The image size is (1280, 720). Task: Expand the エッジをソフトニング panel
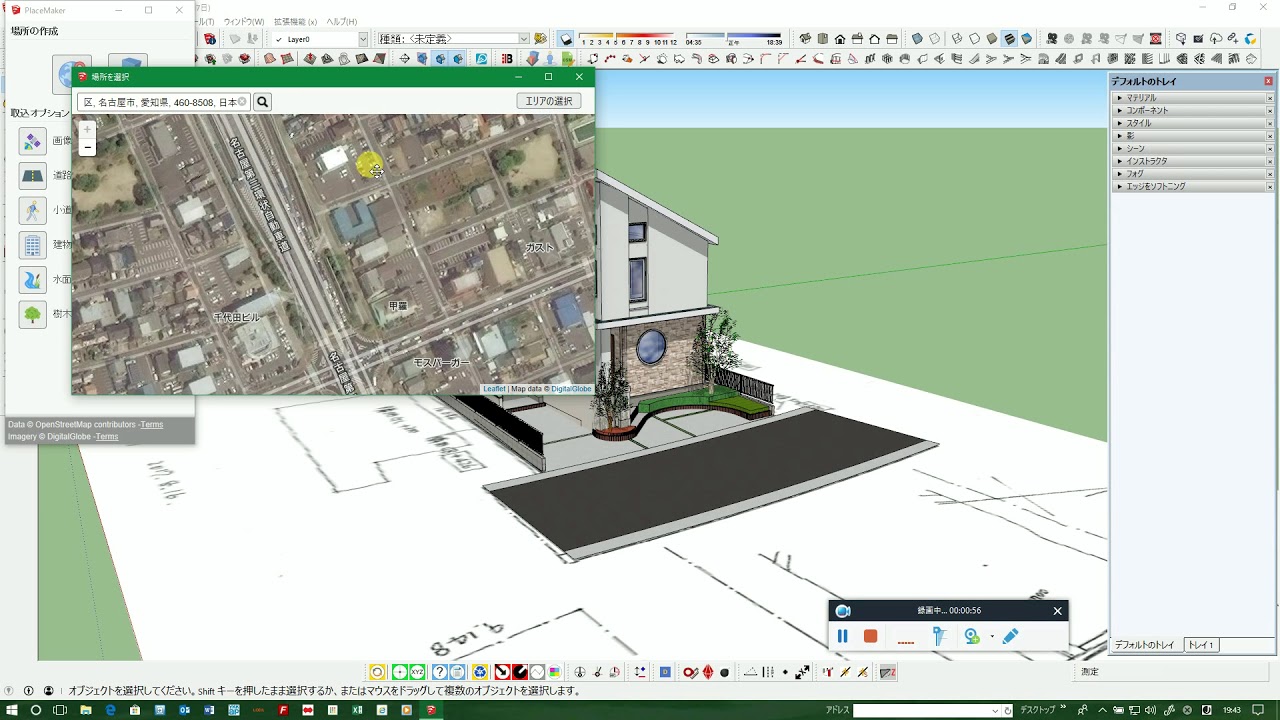[1192, 186]
